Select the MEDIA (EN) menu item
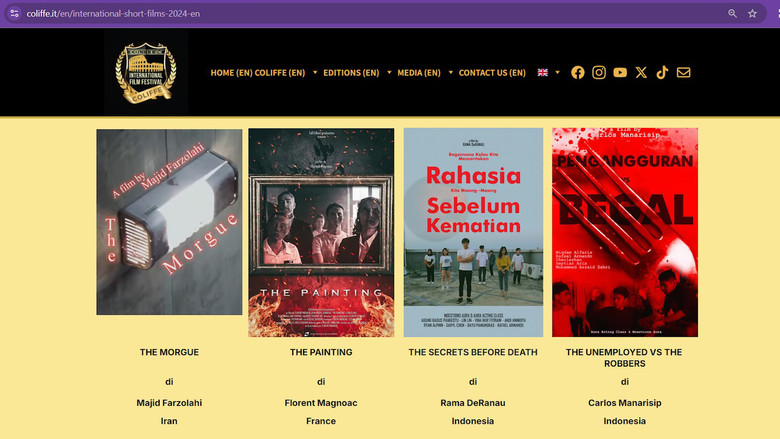 [418, 73]
